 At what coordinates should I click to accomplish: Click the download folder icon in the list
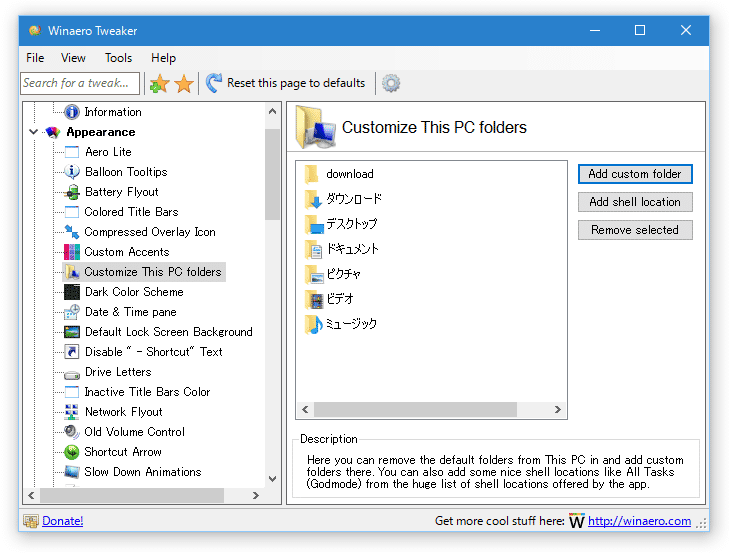coord(312,174)
